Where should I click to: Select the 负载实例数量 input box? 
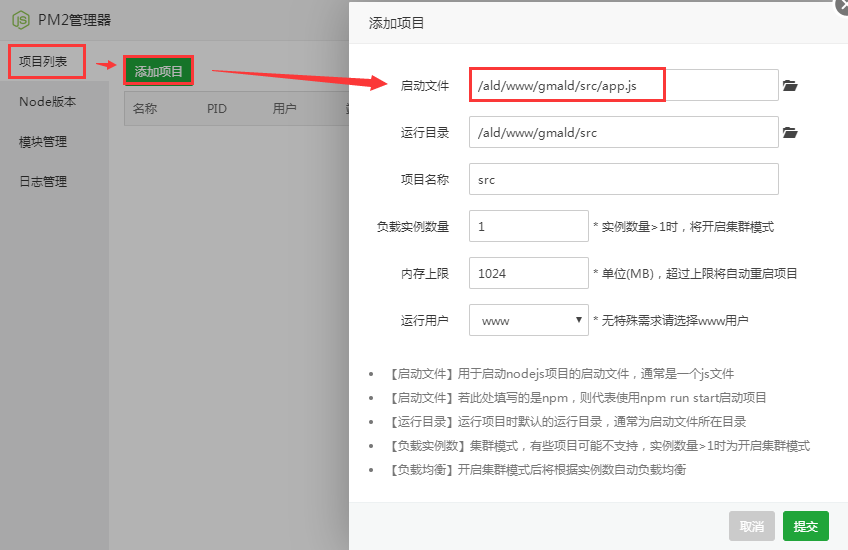pyautogui.click(x=528, y=226)
